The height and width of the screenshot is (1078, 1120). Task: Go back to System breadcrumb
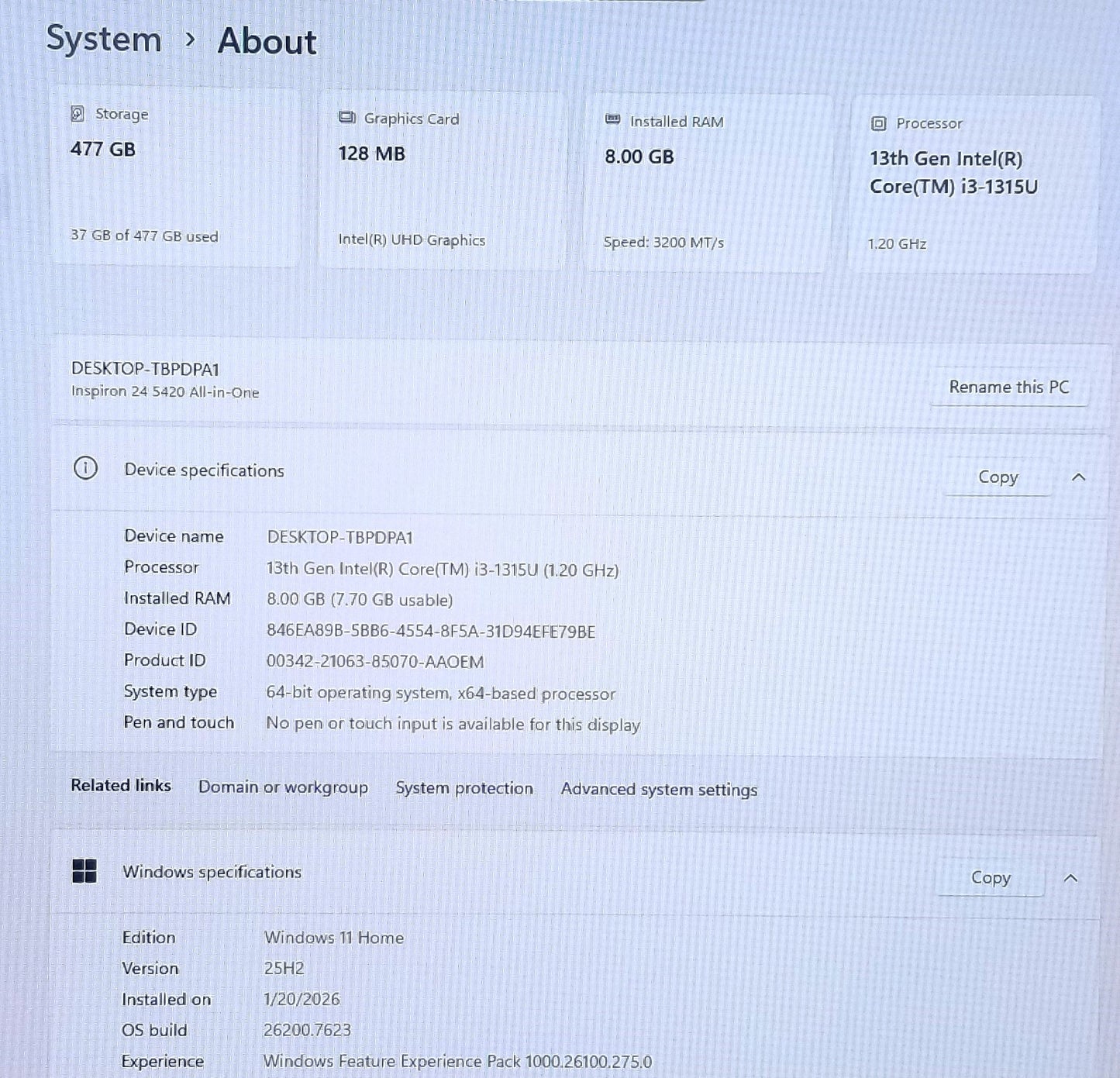(x=104, y=39)
